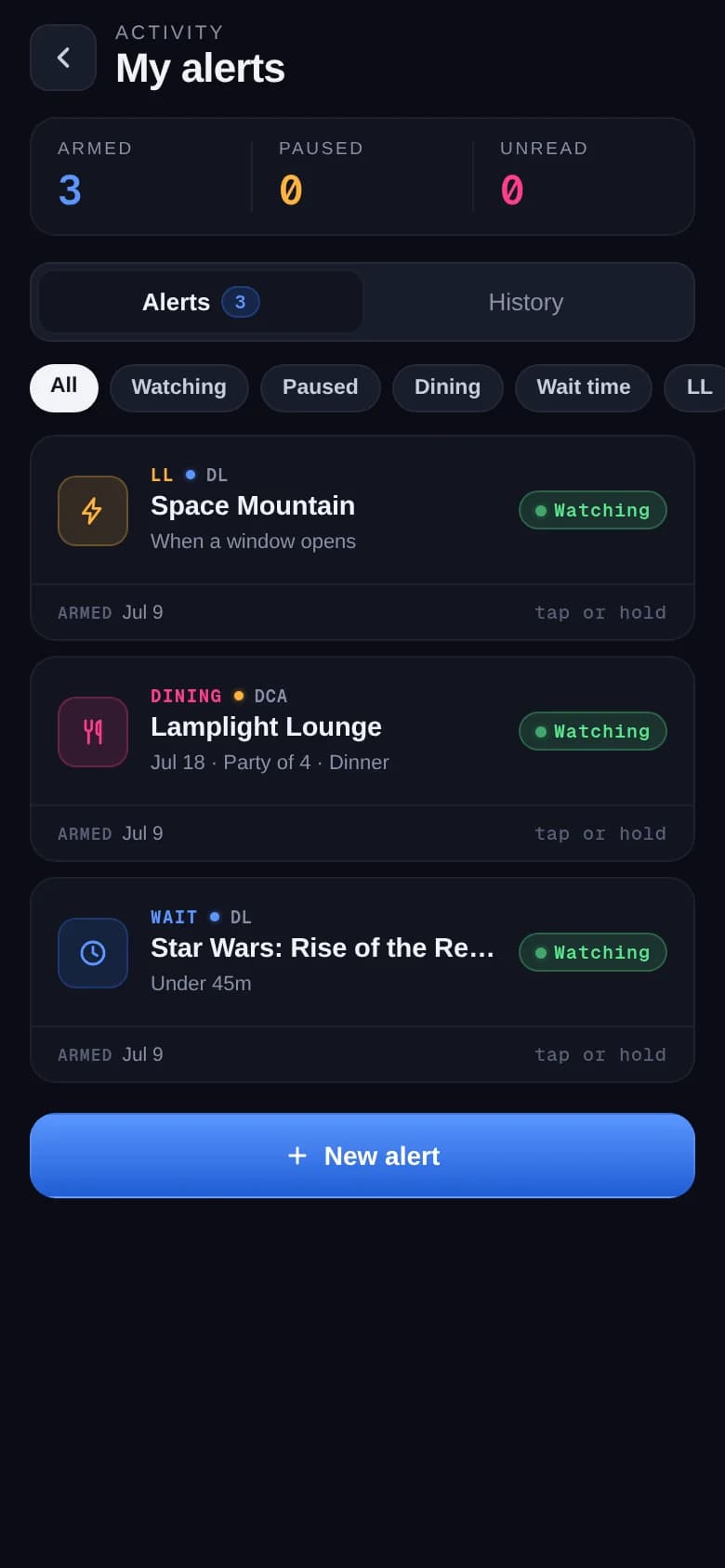
Task: Tap the lightning bolt icon for Space Mountain
Action: (x=93, y=511)
